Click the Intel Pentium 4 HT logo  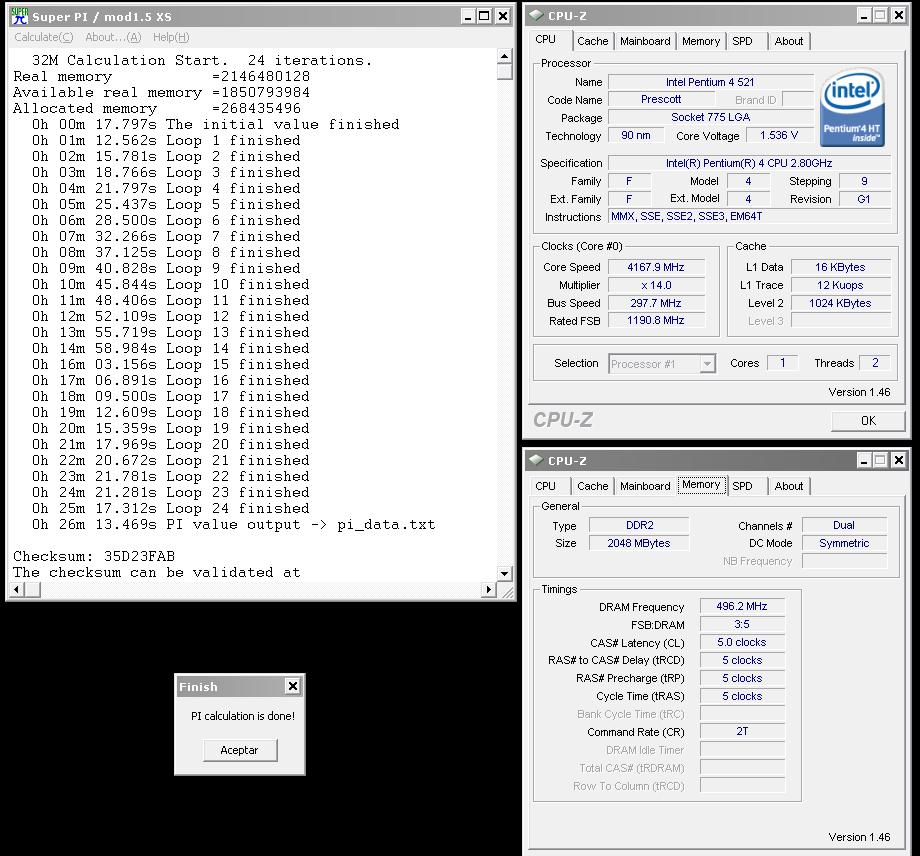click(852, 109)
